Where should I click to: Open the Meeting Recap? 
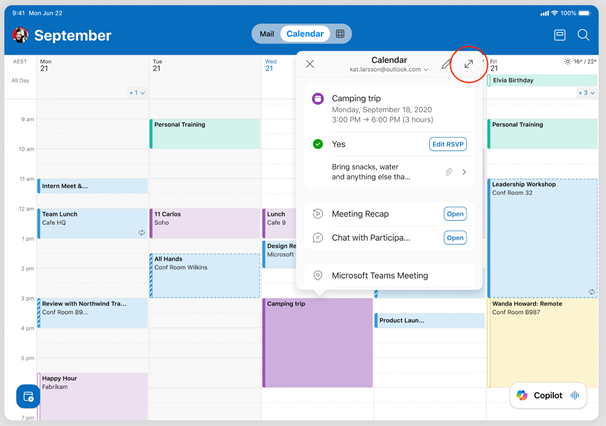[x=455, y=214]
